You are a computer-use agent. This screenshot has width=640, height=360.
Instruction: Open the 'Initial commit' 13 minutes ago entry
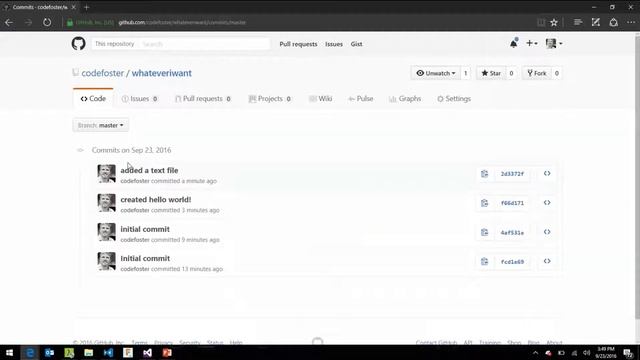[x=145, y=258]
